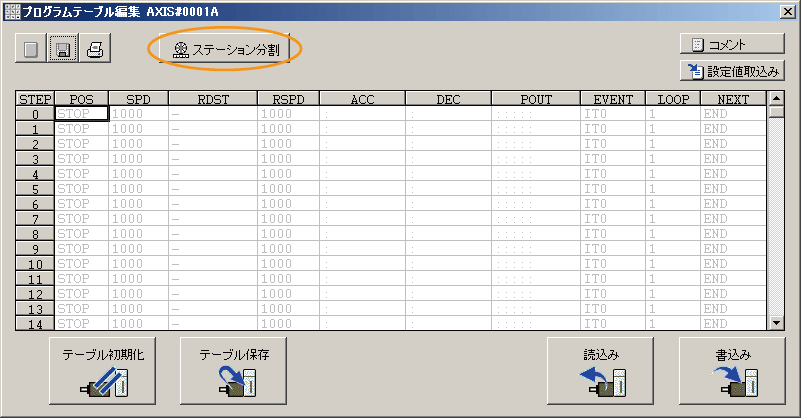This screenshot has height=418, width=801.
Task: Select EVENT cell in step 3 row
Action: 612,159
